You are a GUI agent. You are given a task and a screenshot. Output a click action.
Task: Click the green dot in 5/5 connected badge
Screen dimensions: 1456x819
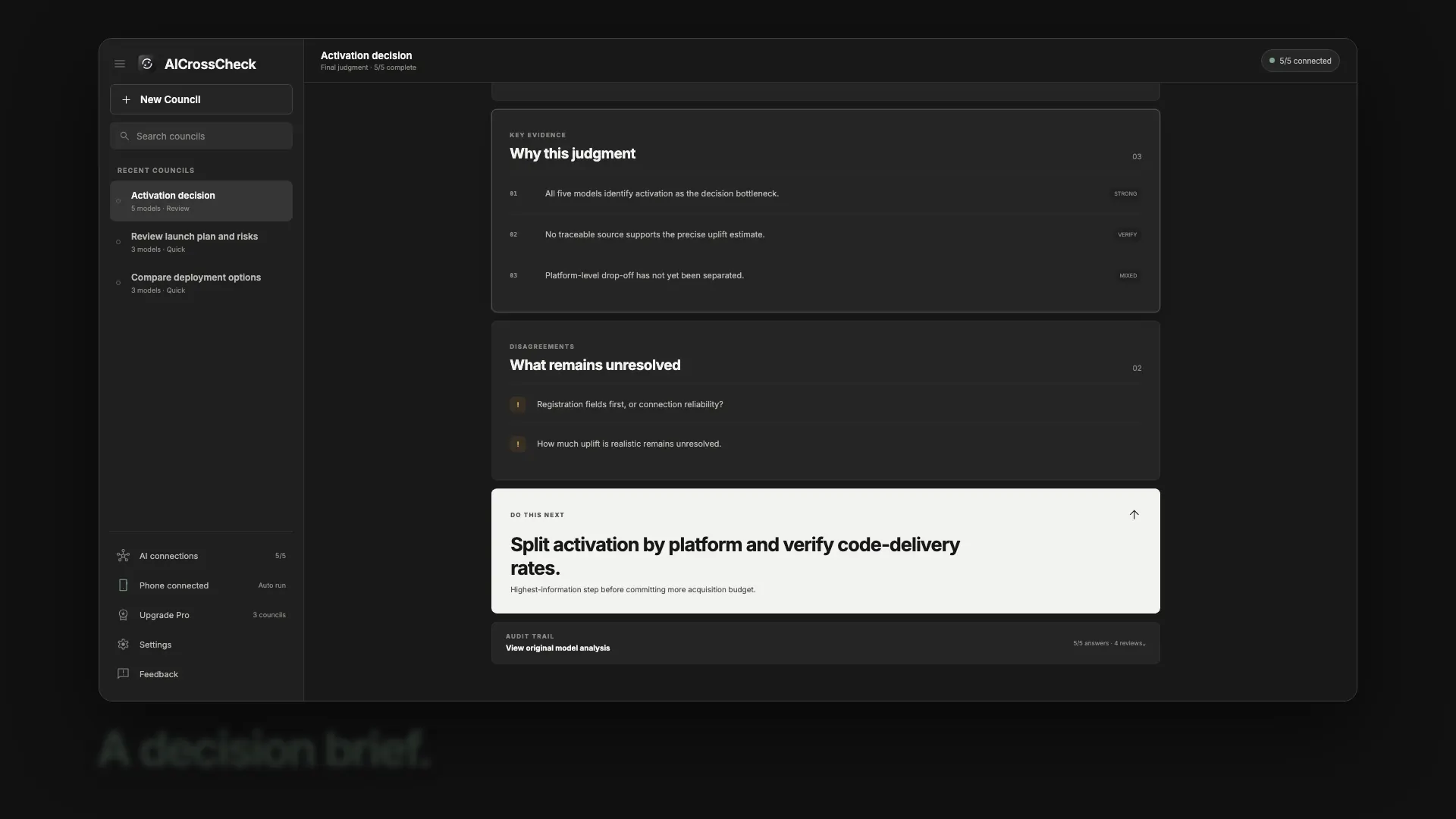[1272, 61]
